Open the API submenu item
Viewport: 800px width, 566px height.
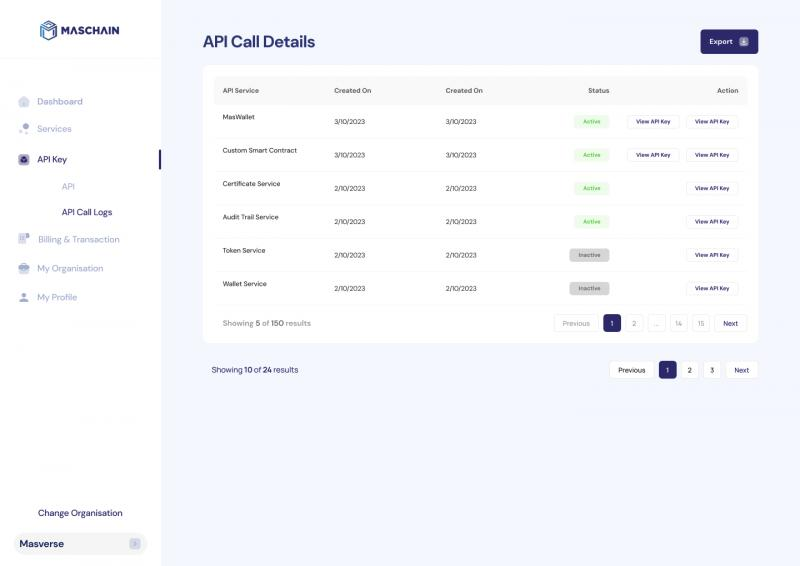pos(68,186)
